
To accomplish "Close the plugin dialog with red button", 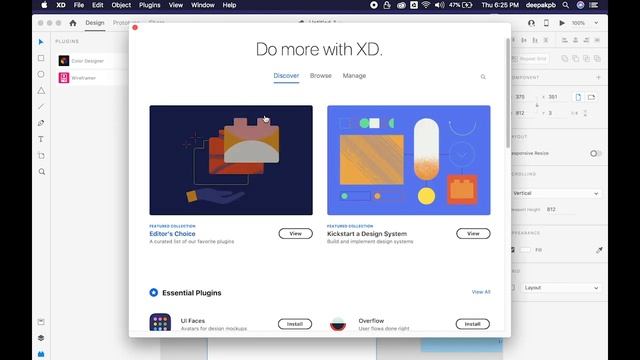I will pyautogui.click(x=135, y=27).
